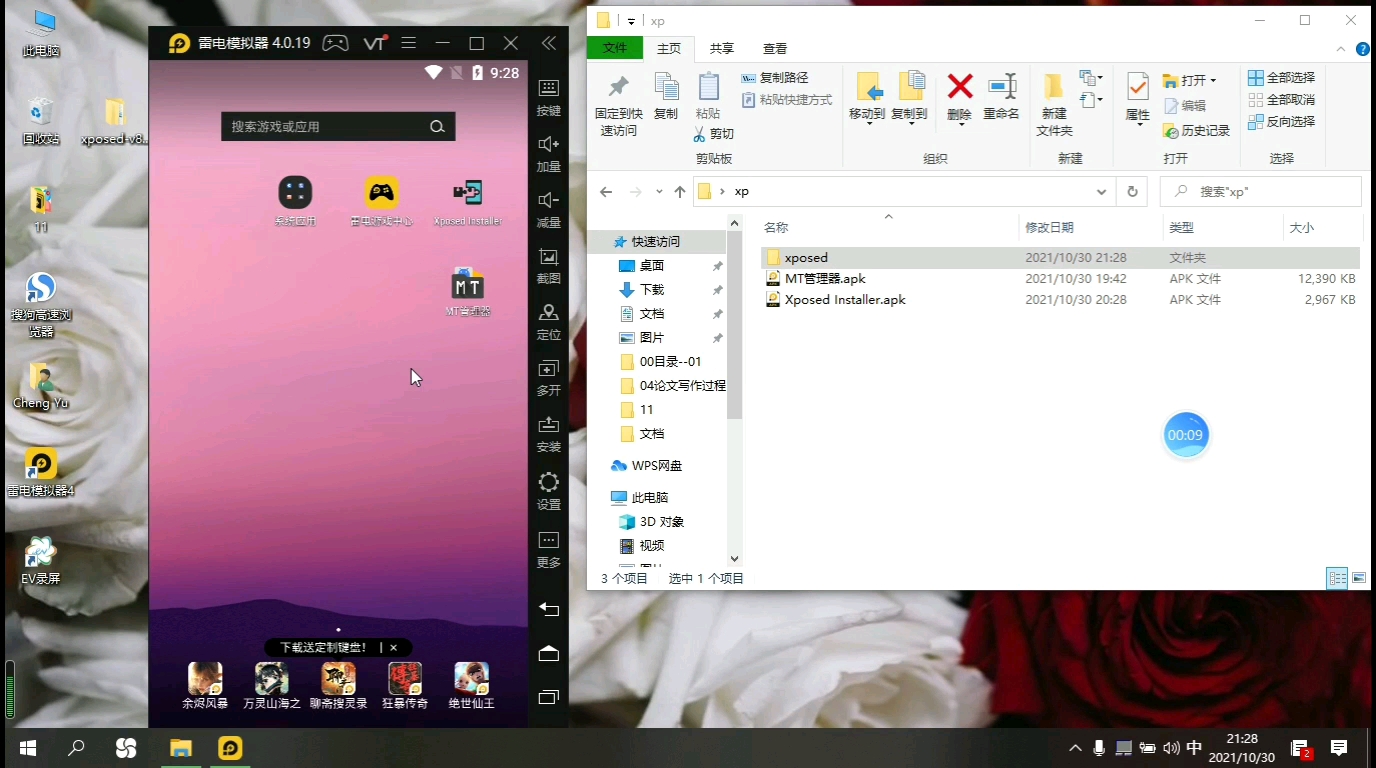Screen dimensions: 1376x768
Task: Click emulator 搜索游戏或应用 search box
Action: [x=338, y=126]
